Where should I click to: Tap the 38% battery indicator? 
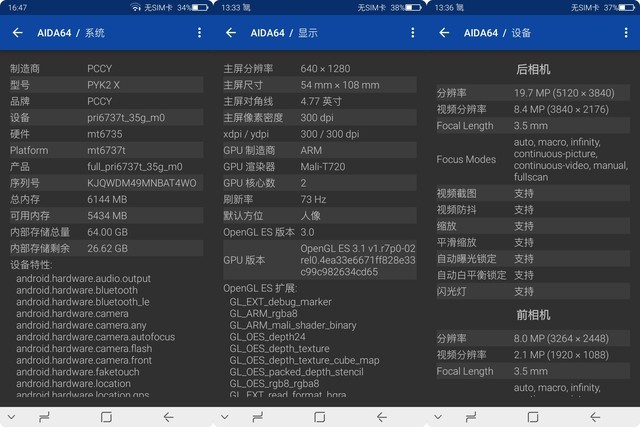406,7
